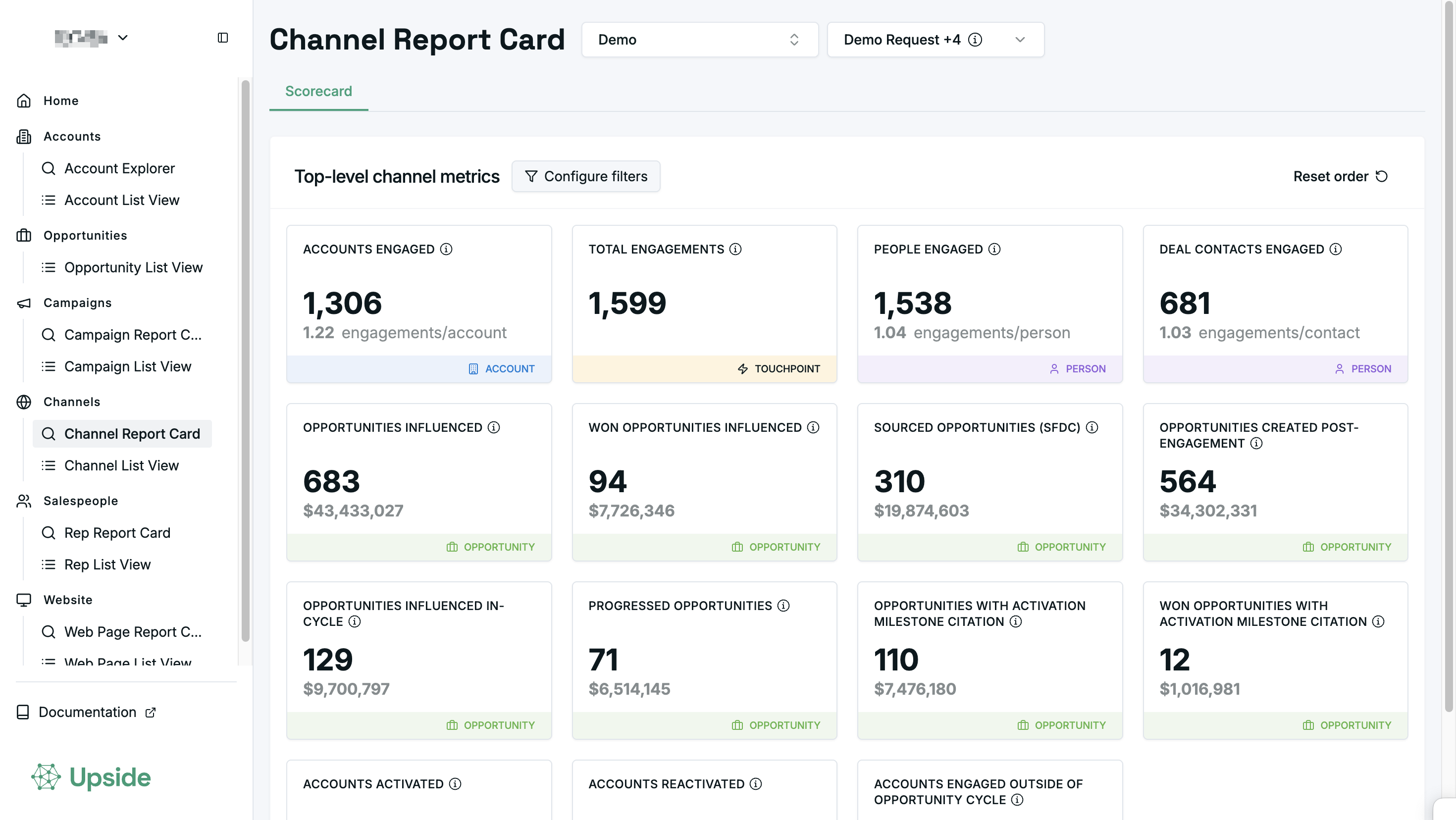Image resolution: width=1456 pixels, height=820 pixels.
Task: Click the Accounts Reactivated info icon
Action: (x=756, y=784)
